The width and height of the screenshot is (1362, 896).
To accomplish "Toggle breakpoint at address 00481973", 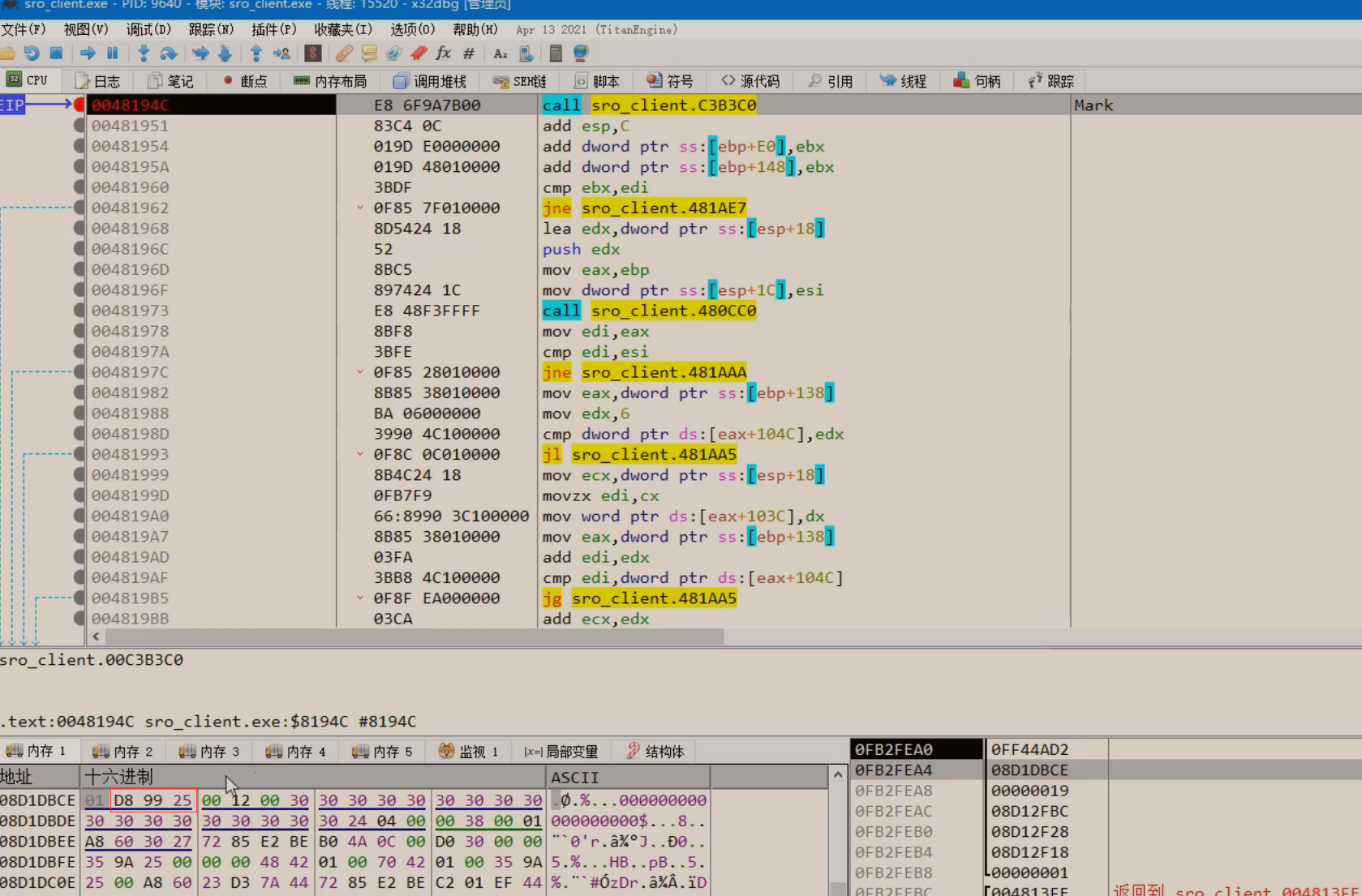I will (x=79, y=310).
